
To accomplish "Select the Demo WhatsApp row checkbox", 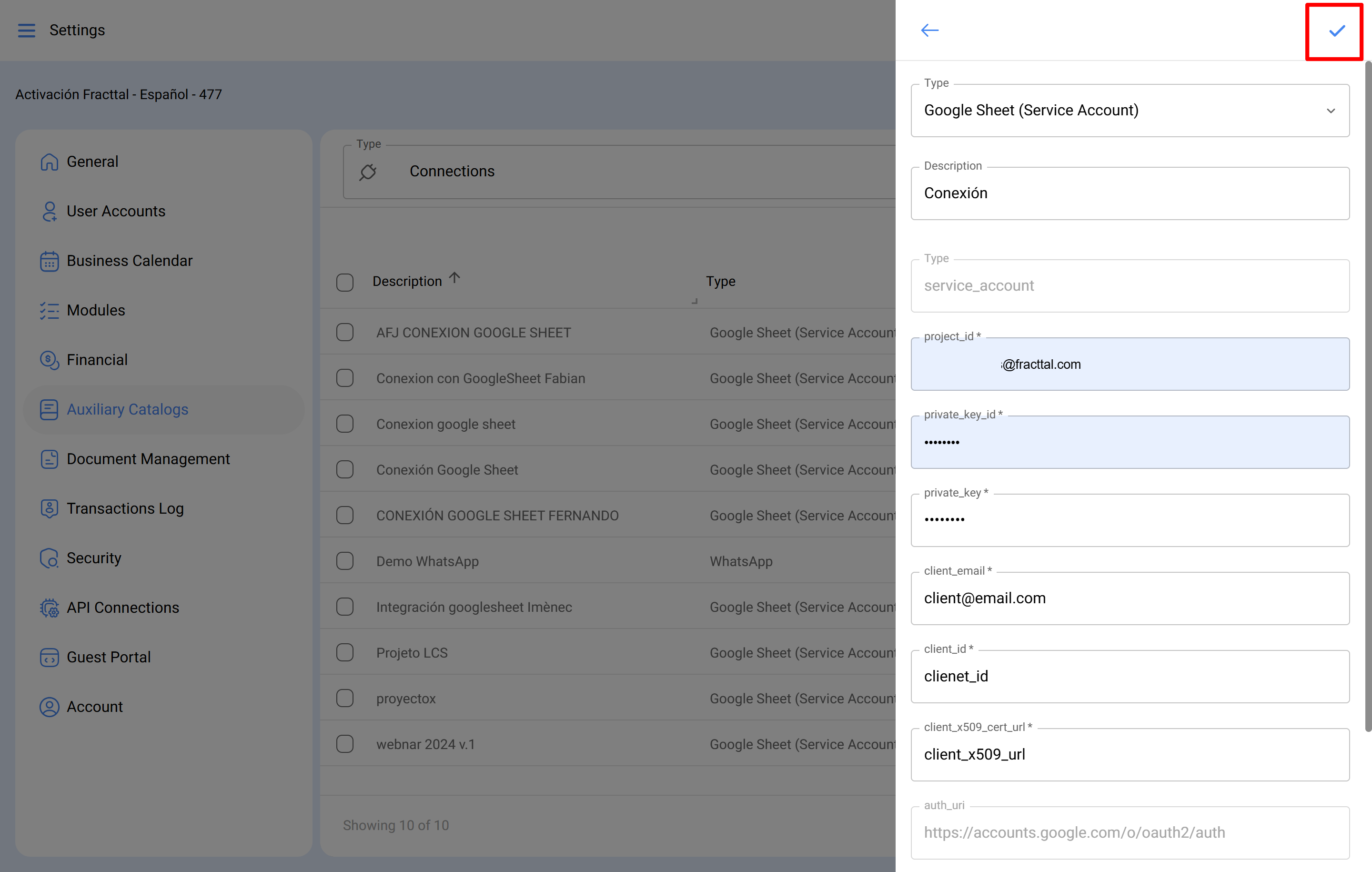I will coord(345,561).
